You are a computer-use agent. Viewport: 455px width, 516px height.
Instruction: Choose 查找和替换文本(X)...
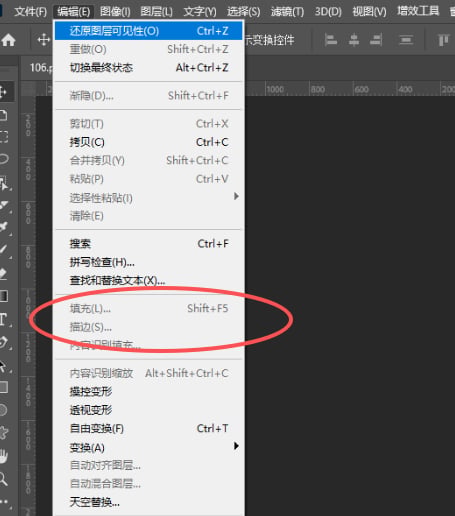(149, 281)
